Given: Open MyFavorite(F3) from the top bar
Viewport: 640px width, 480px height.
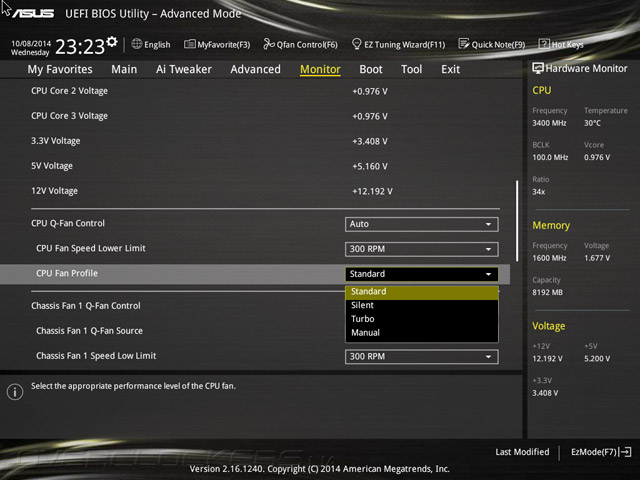Looking at the screenshot, I should point(217,44).
